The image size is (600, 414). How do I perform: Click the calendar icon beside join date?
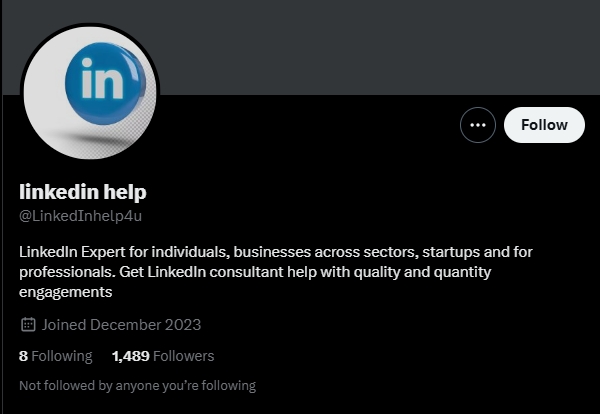(28, 324)
